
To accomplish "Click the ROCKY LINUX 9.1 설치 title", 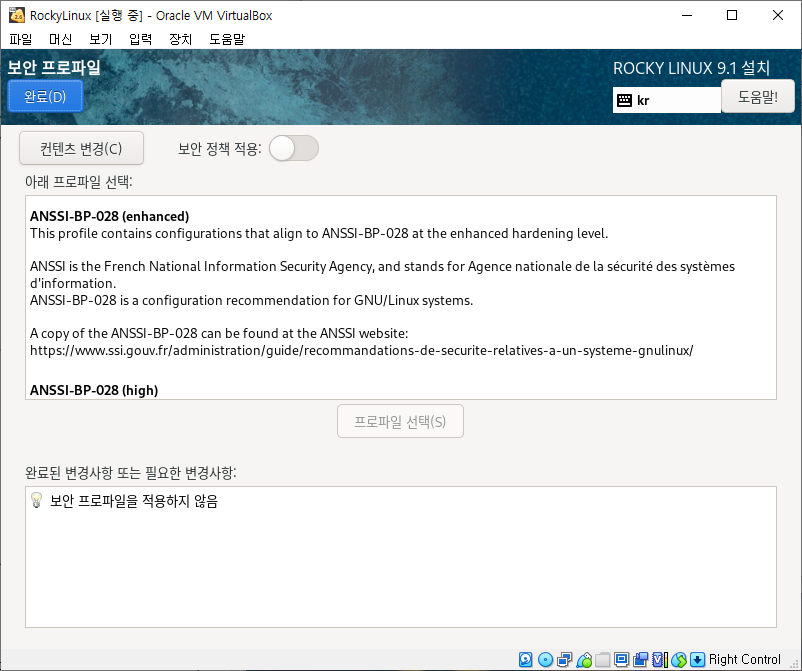I will (692, 68).
